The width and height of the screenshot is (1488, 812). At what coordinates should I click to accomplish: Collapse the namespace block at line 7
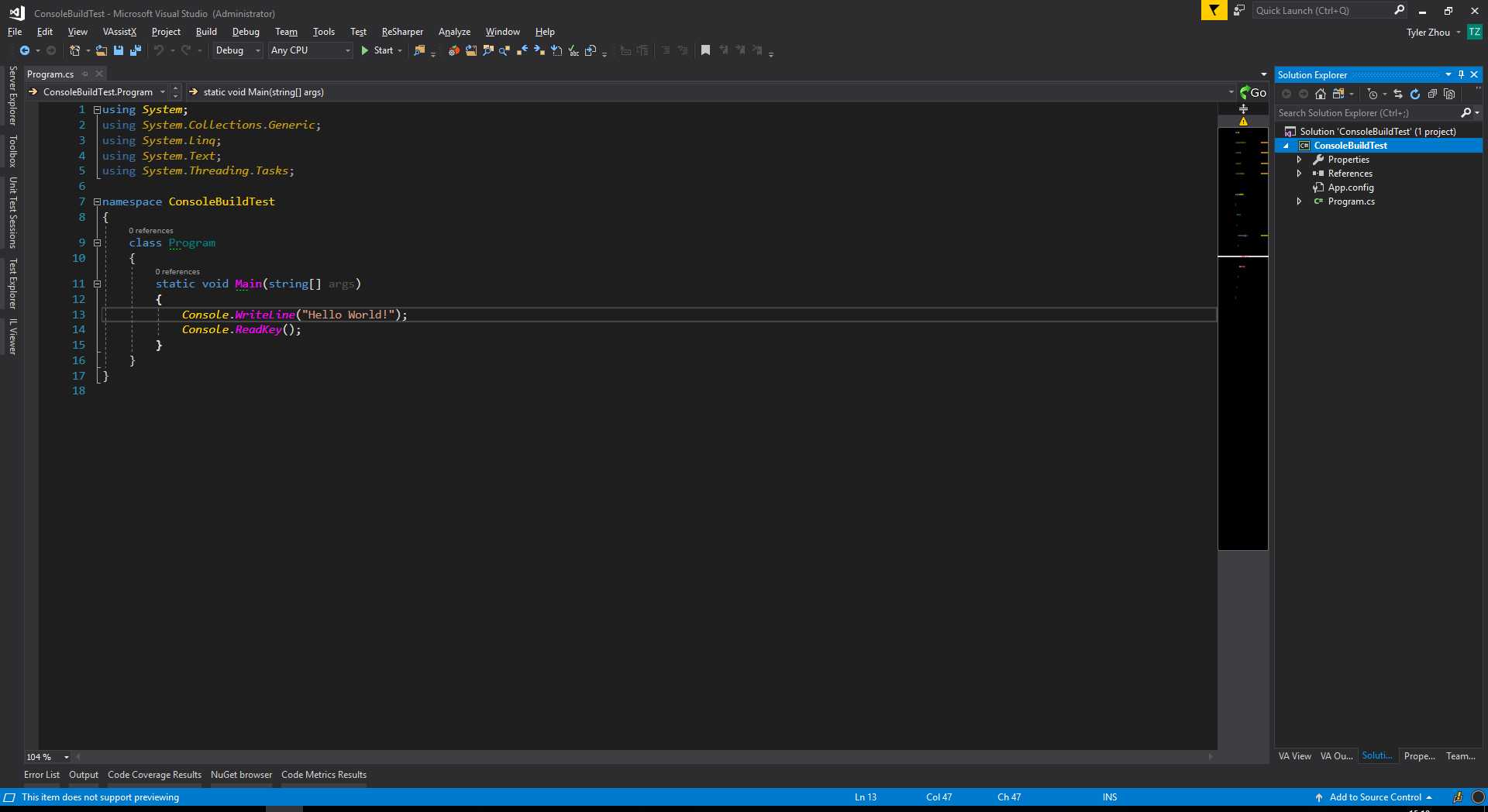[x=98, y=202]
